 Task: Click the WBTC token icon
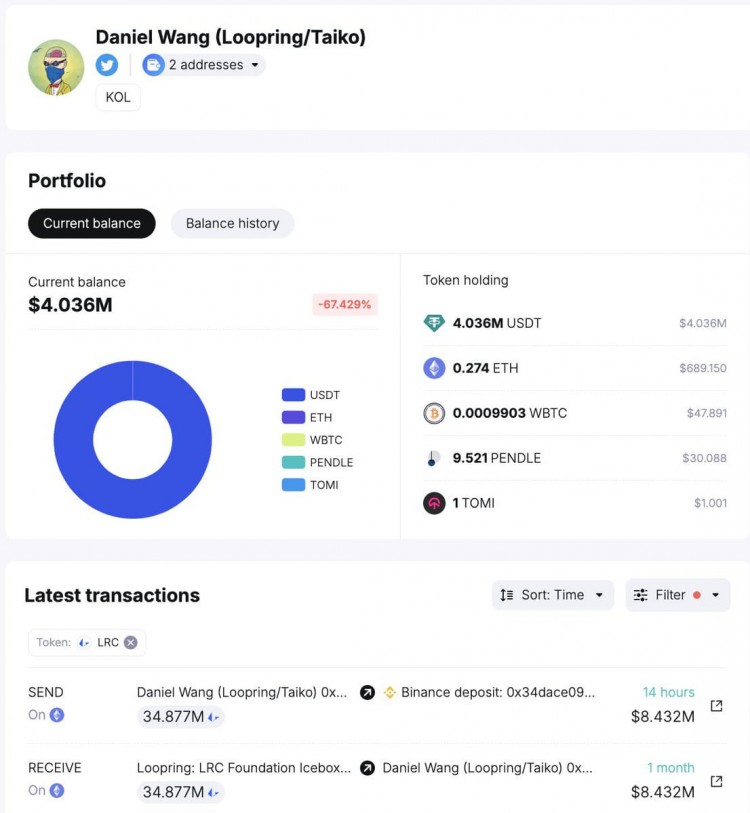pyautogui.click(x=434, y=413)
